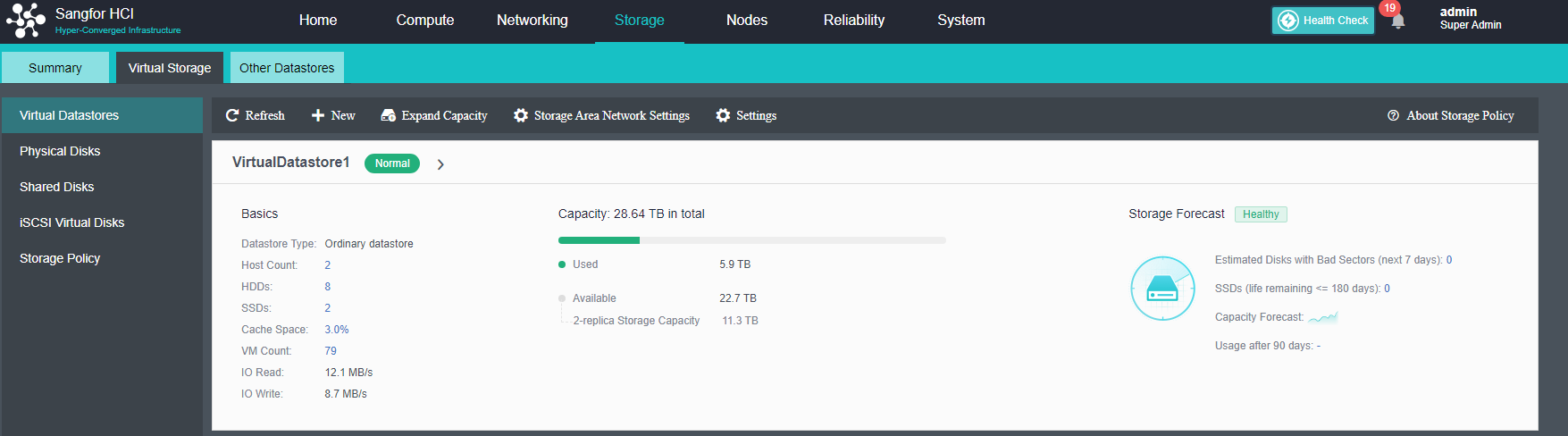Open the Compute menu
Image resolution: width=1568 pixels, height=436 pixels.
click(x=425, y=21)
